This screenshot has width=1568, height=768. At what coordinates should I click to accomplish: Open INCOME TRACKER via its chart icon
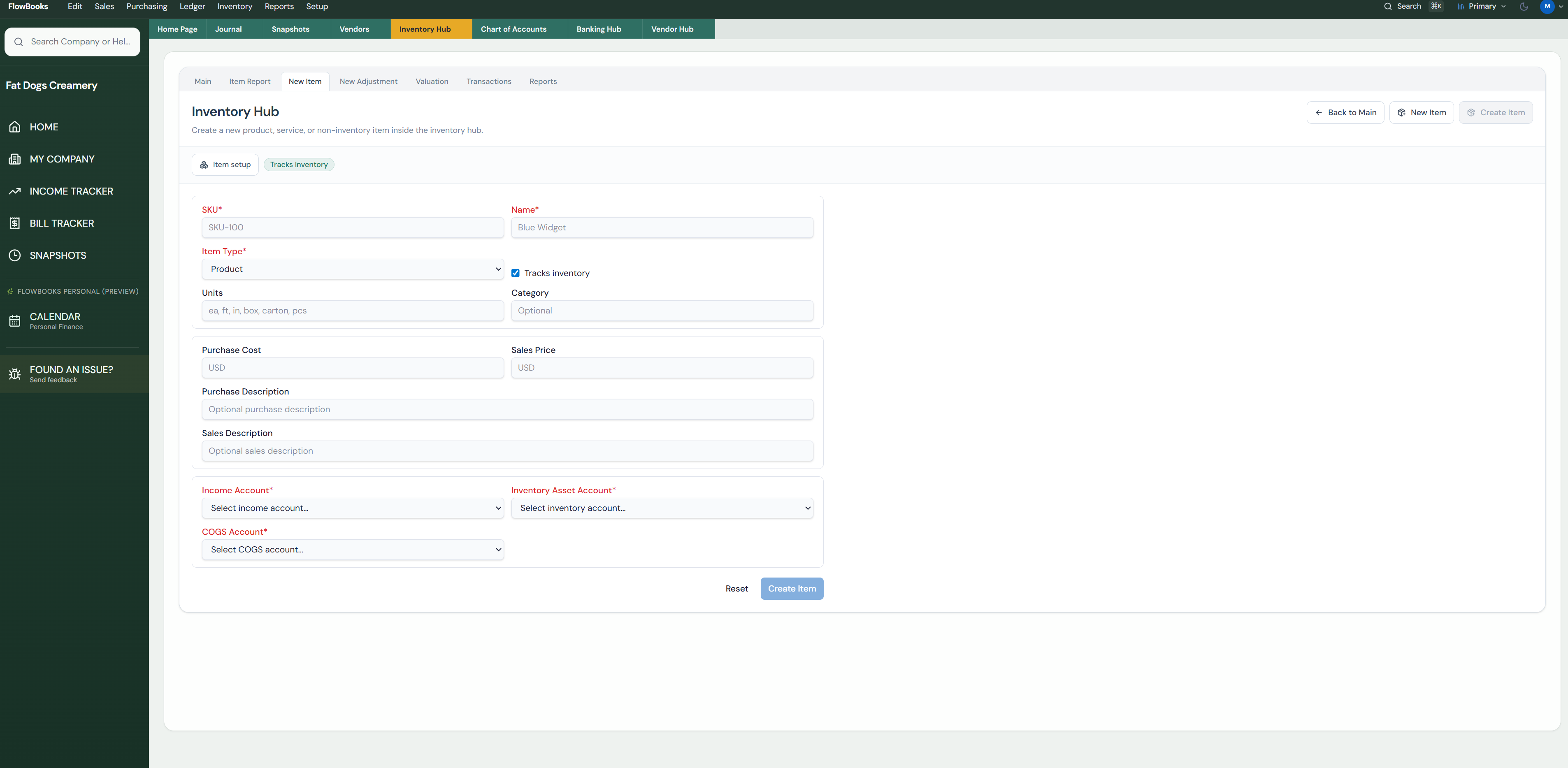tap(15, 190)
